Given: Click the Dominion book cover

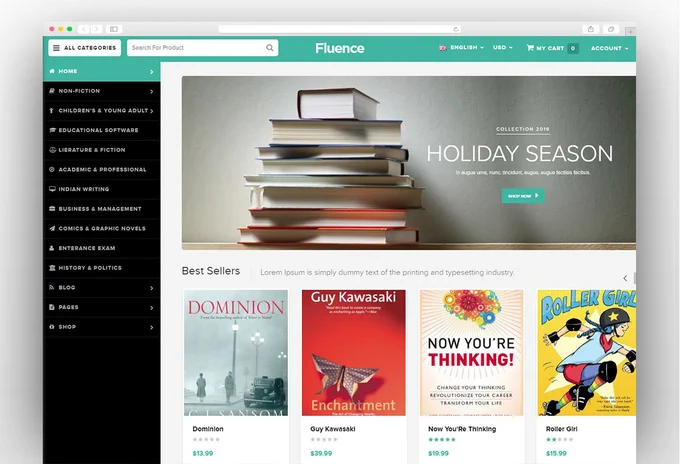Looking at the screenshot, I should point(235,353).
